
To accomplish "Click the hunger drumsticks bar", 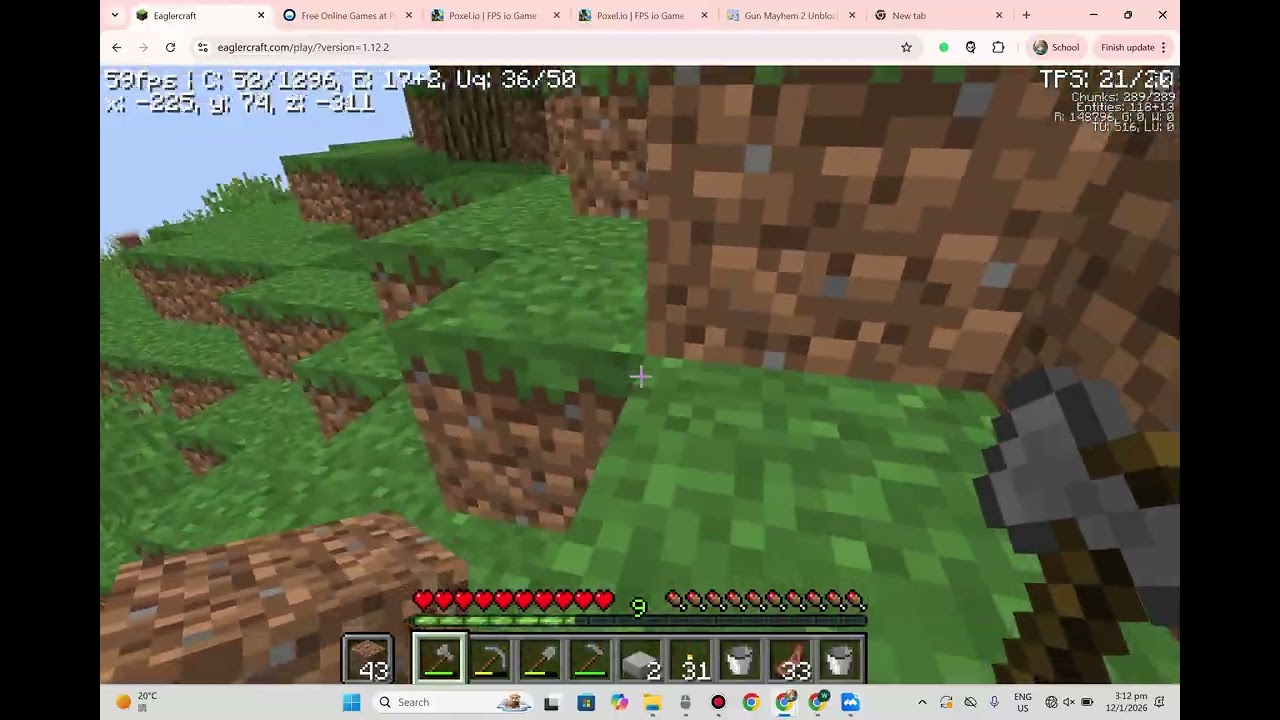I will pyautogui.click(x=766, y=601).
